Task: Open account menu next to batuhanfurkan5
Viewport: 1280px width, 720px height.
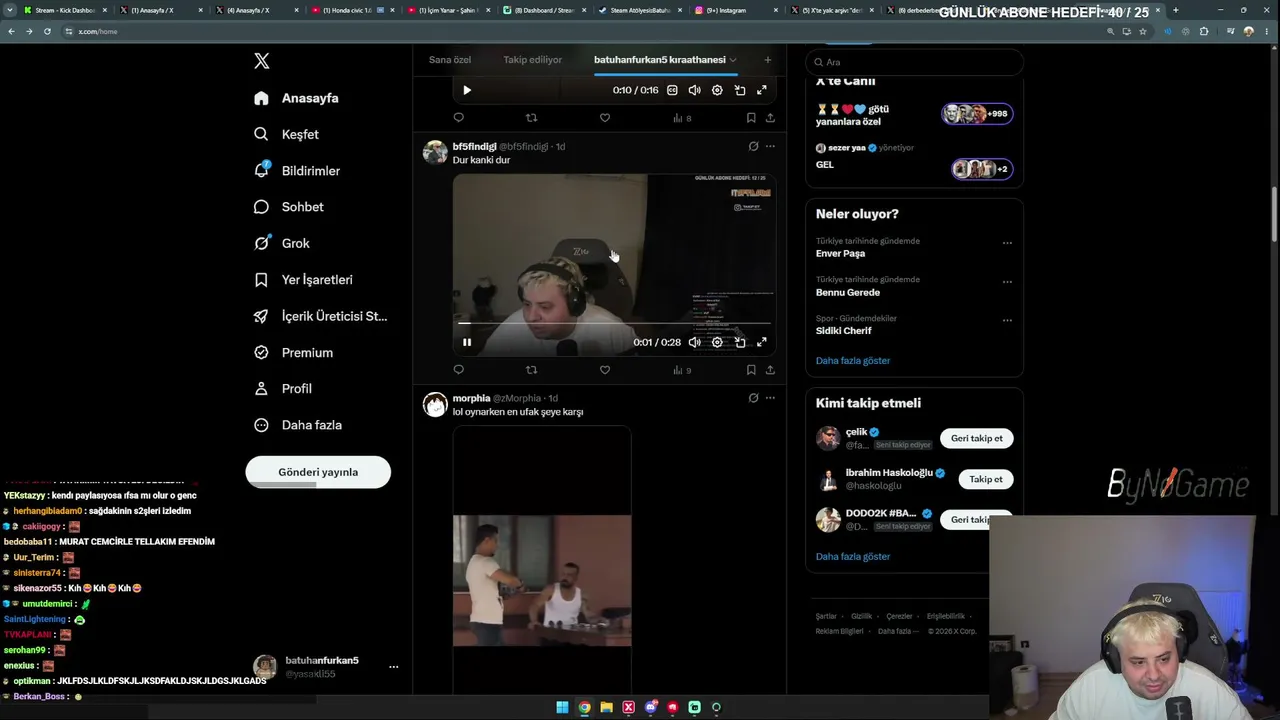Action: (x=393, y=667)
